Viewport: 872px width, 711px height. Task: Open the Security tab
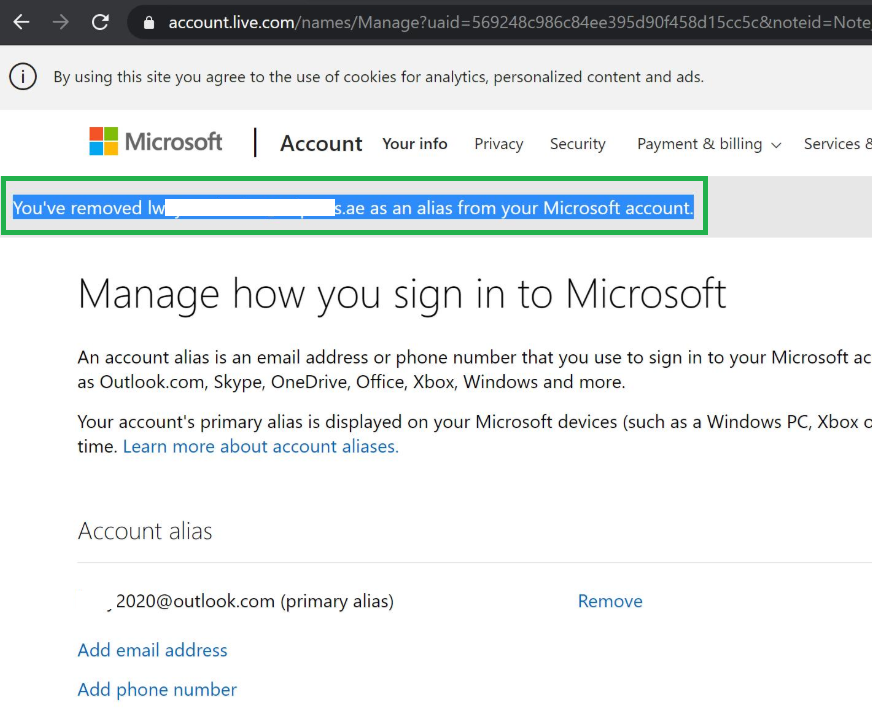point(577,144)
